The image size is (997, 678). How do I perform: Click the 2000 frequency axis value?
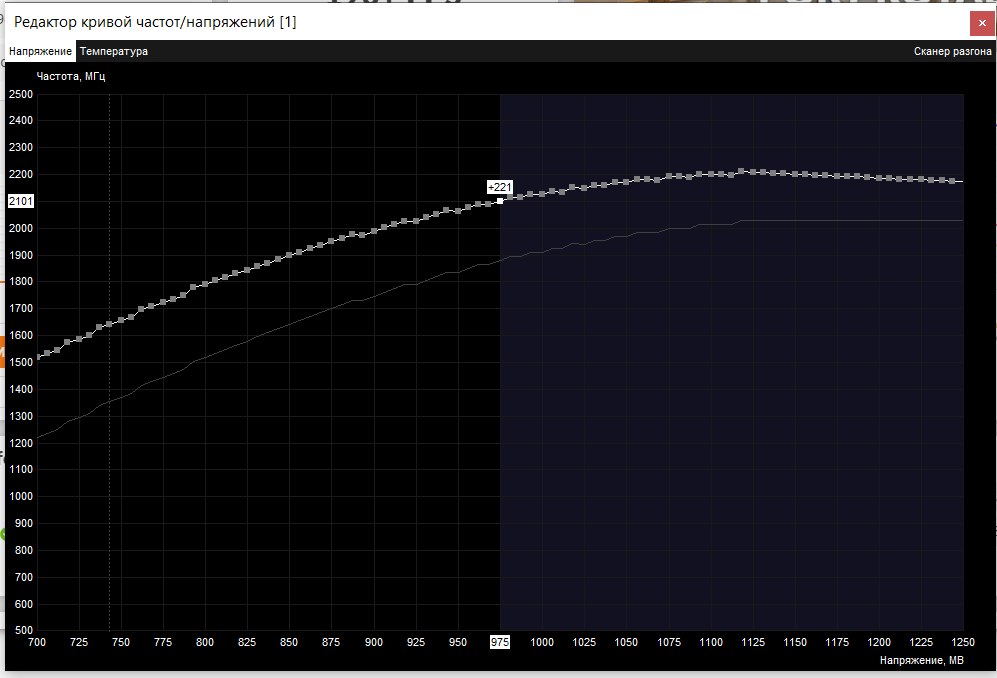pos(20,228)
